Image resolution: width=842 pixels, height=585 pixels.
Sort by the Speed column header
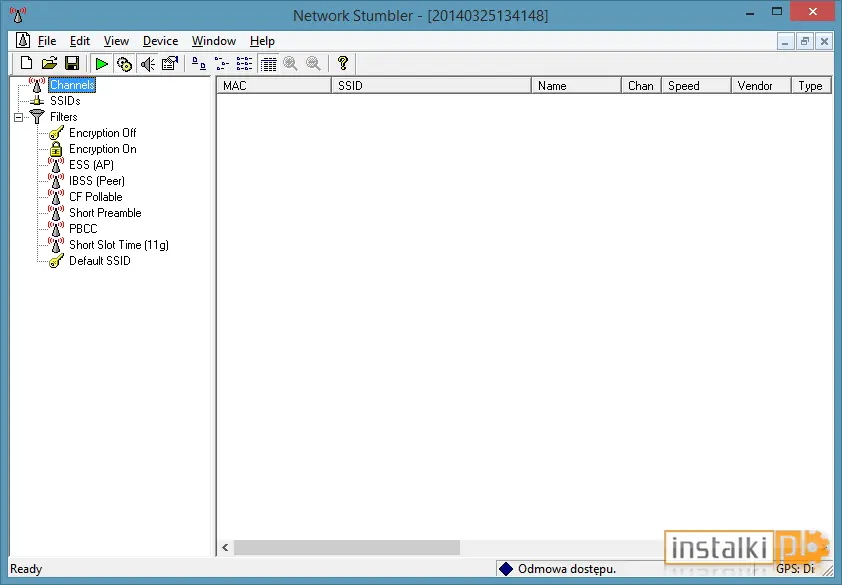696,86
